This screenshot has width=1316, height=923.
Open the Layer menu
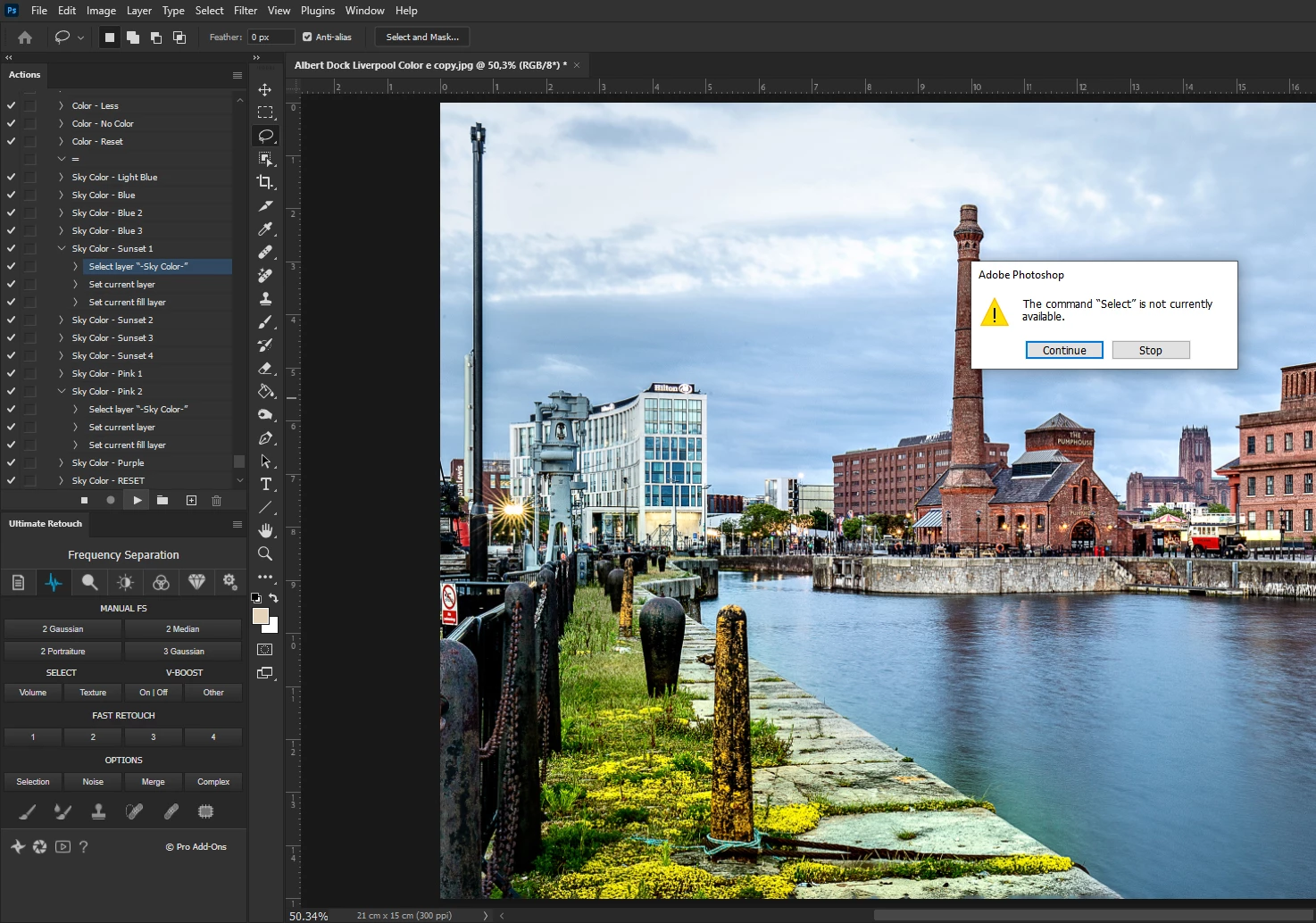pyautogui.click(x=138, y=11)
